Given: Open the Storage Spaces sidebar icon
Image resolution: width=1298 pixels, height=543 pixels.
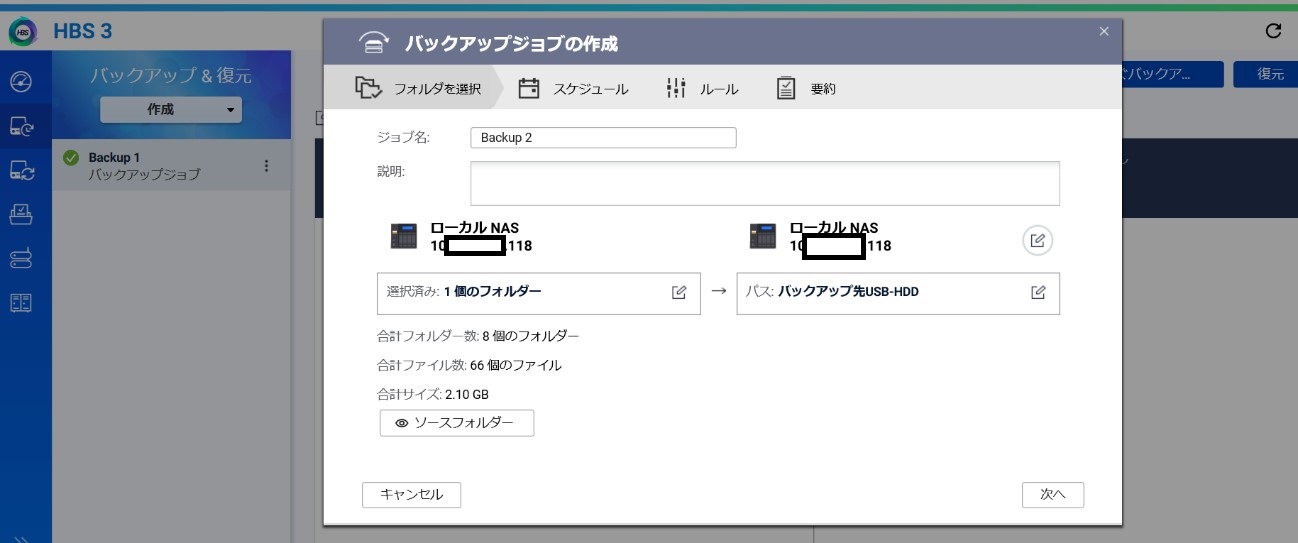Looking at the screenshot, I should coord(21,259).
